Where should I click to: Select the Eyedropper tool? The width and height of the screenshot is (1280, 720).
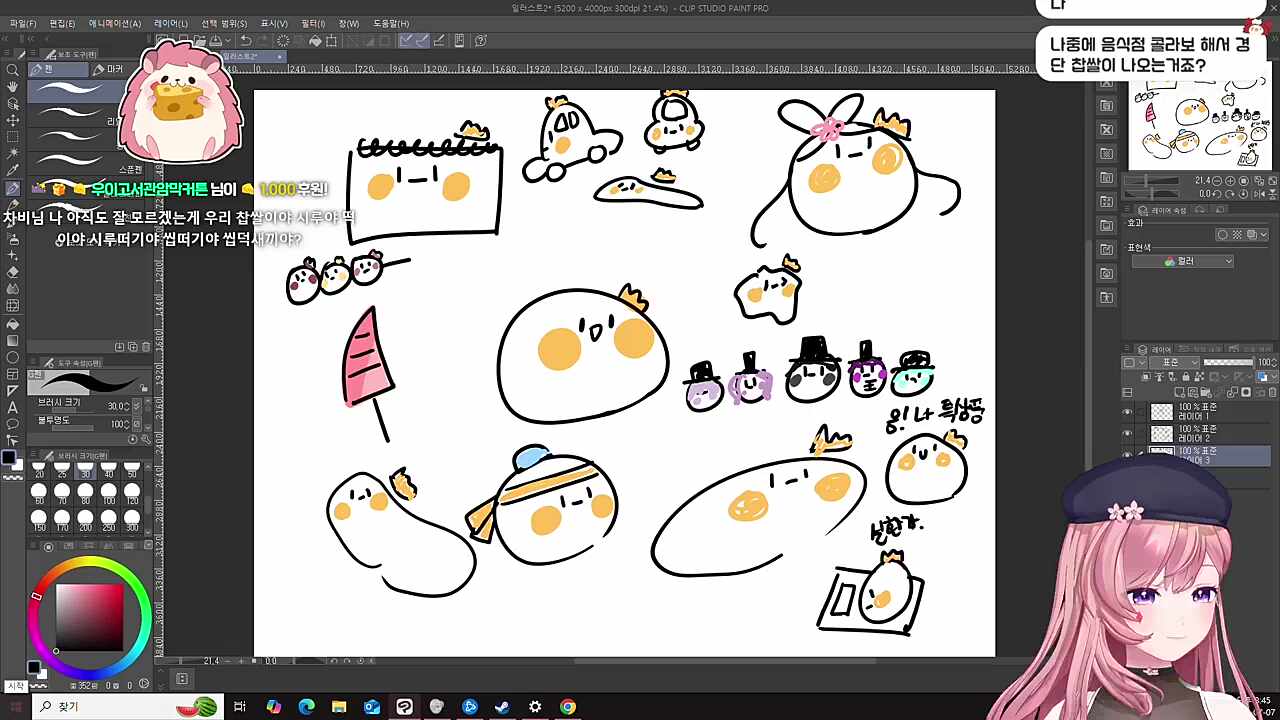[13, 172]
